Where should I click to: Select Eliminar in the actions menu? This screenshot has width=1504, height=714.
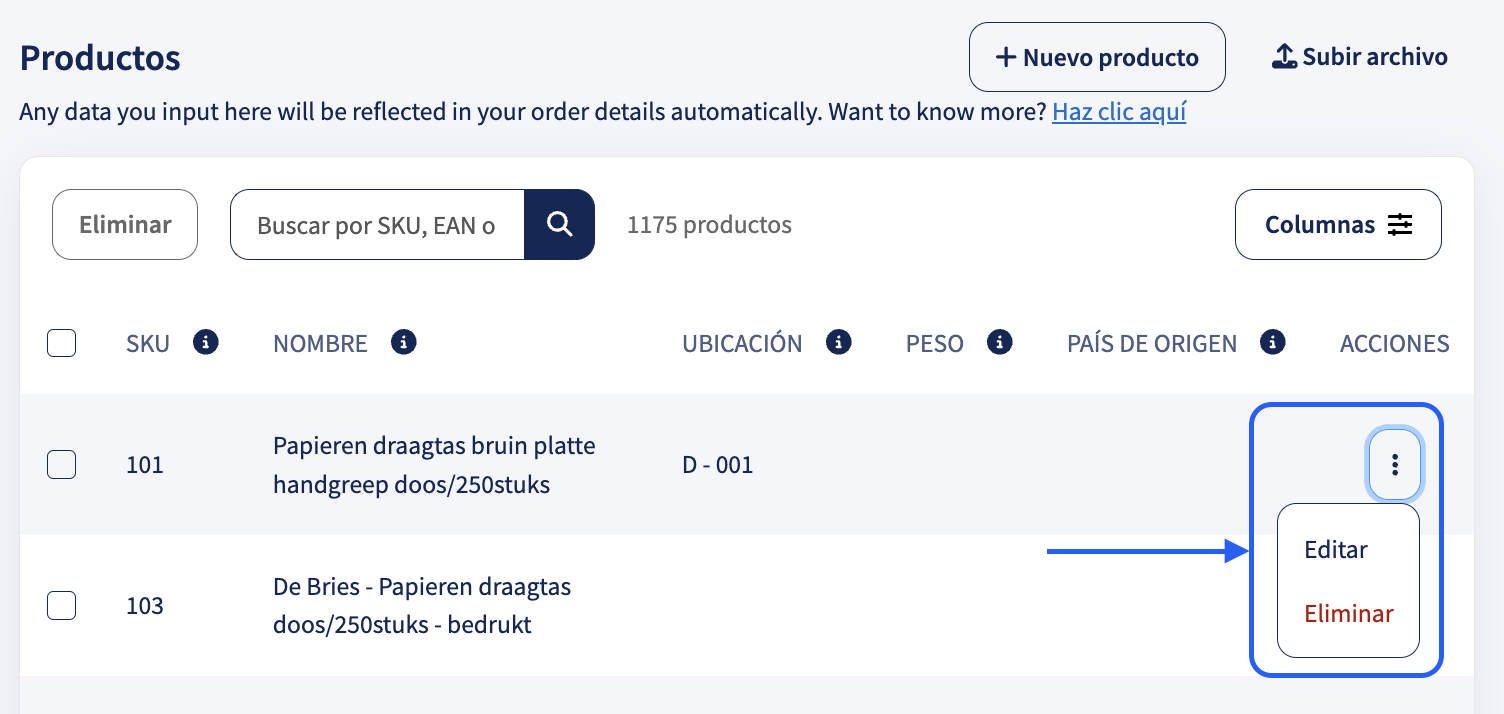[x=1348, y=614]
